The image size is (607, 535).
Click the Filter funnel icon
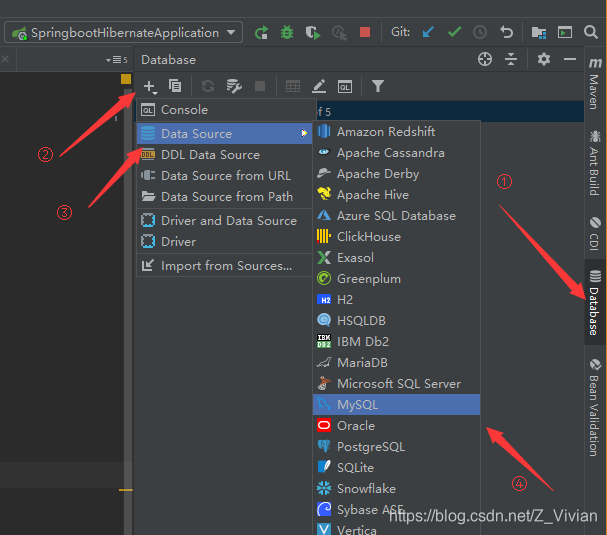(377, 86)
